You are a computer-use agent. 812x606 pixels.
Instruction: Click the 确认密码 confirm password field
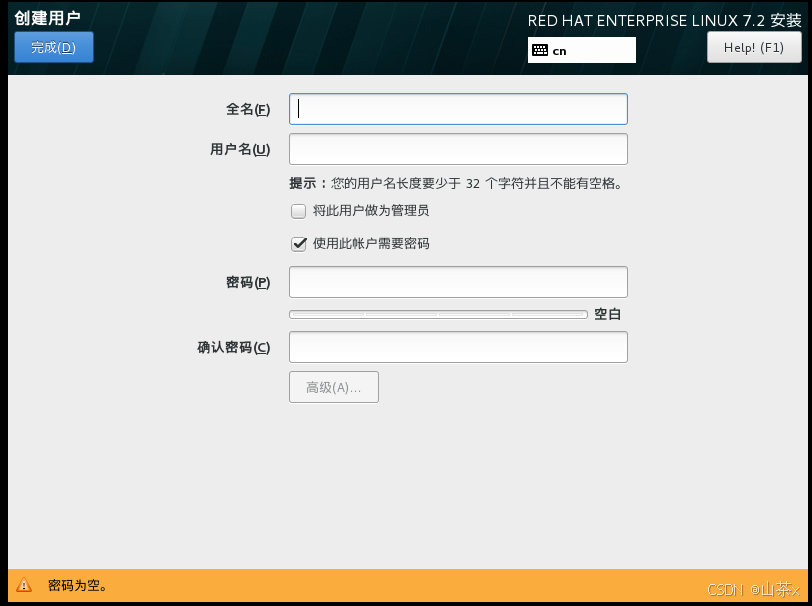click(x=457, y=347)
